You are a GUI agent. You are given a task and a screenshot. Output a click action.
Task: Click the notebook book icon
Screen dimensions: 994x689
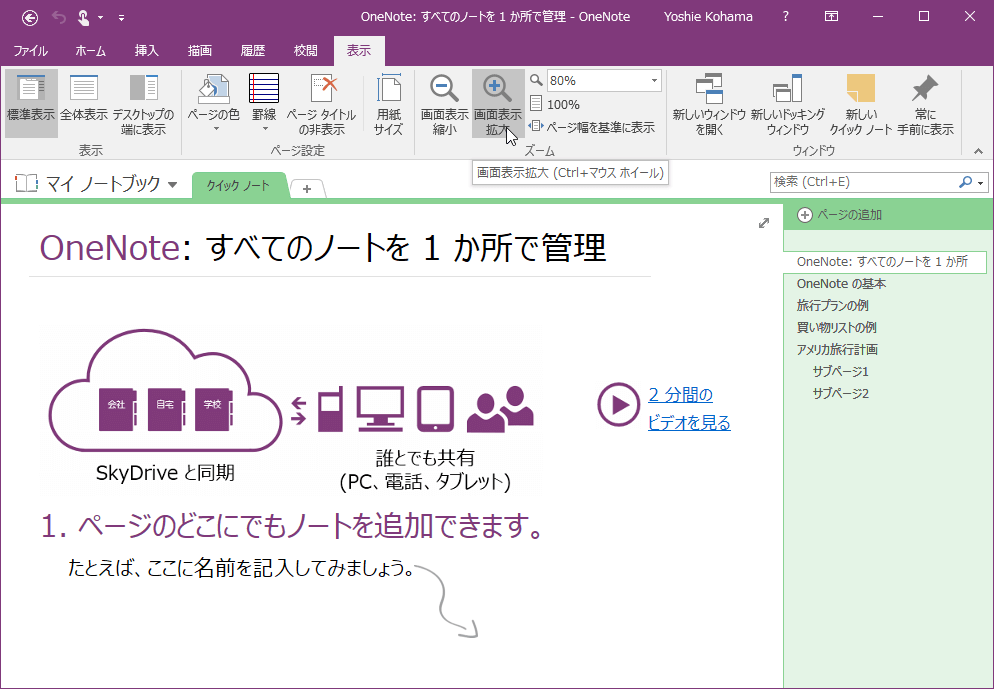pyautogui.click(x=27, y=184)
